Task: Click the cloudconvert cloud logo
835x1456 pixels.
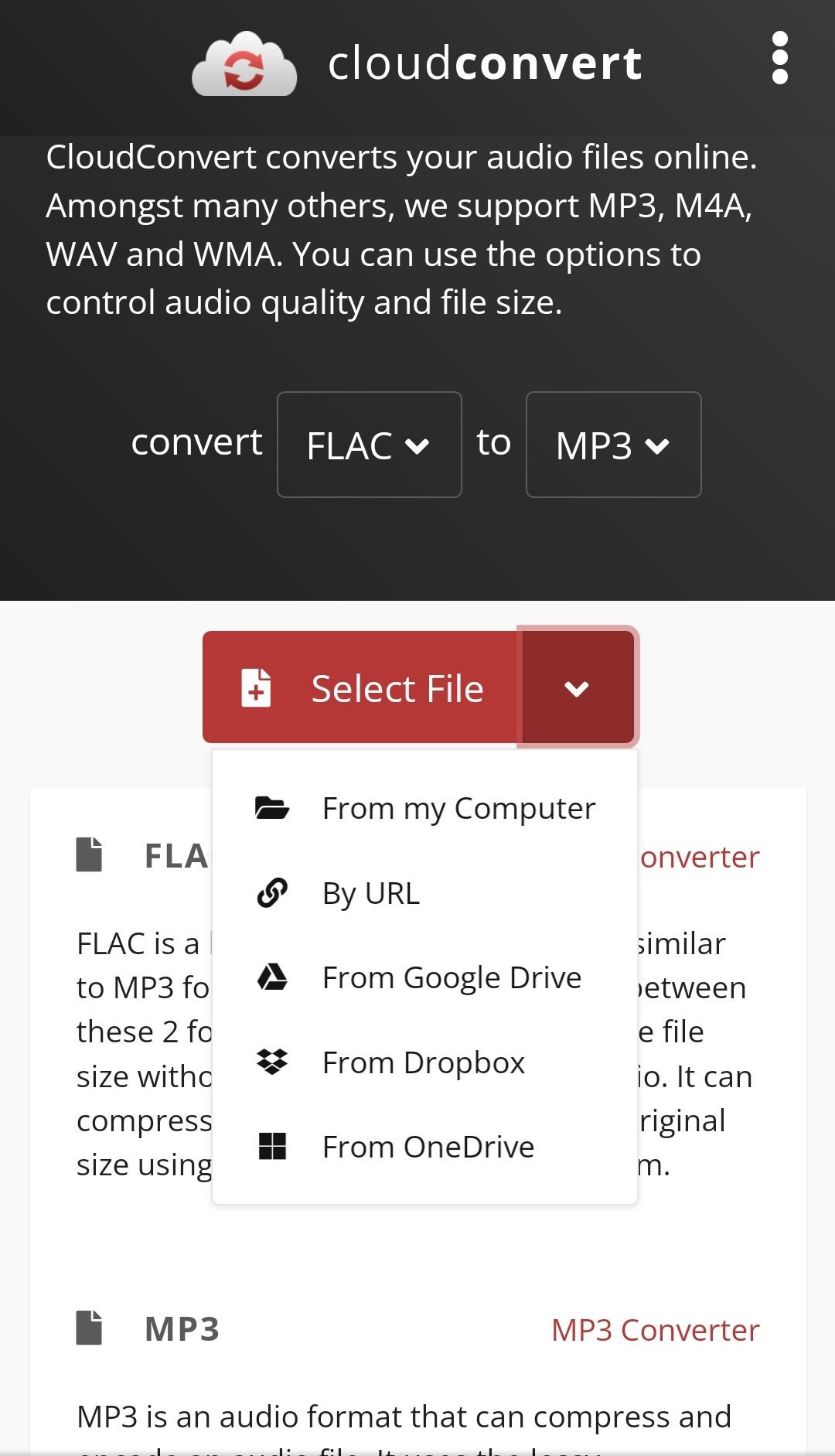Action: [244, 63]
